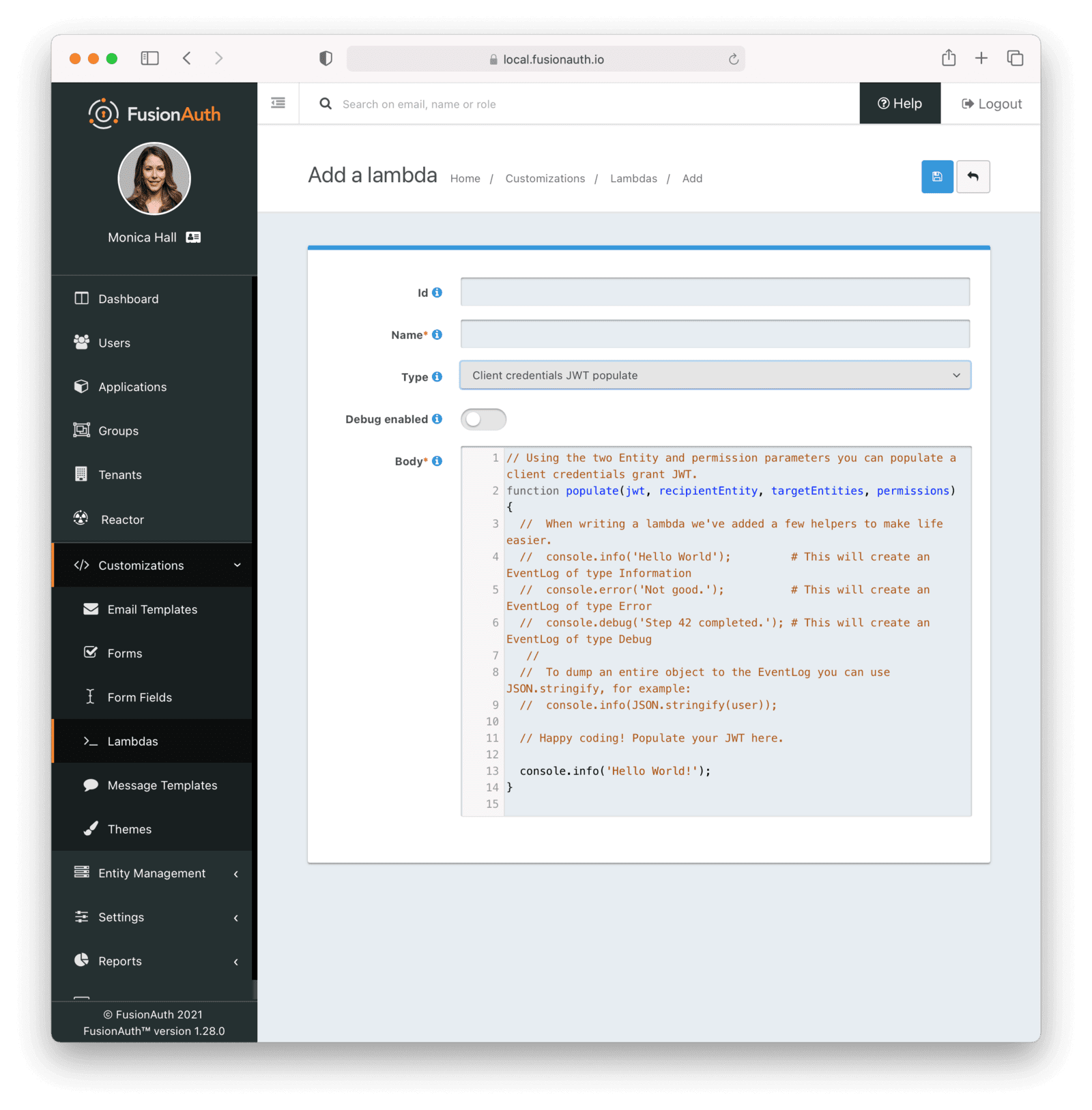Open Message Templates in the sidebar
The height and width of the screenshot is (1110, 1092).
tap(152, 785)
